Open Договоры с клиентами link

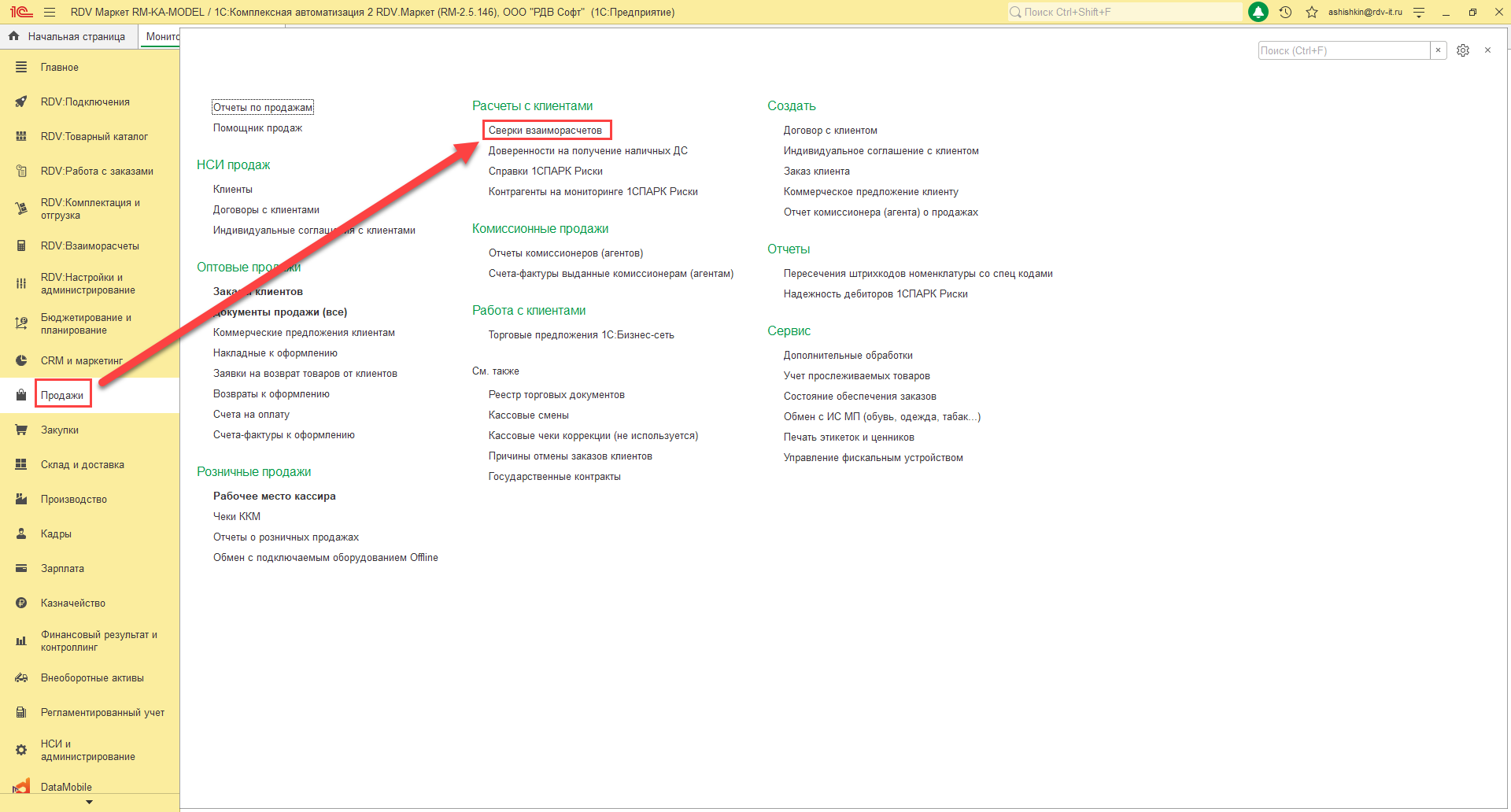coord(266,210)
